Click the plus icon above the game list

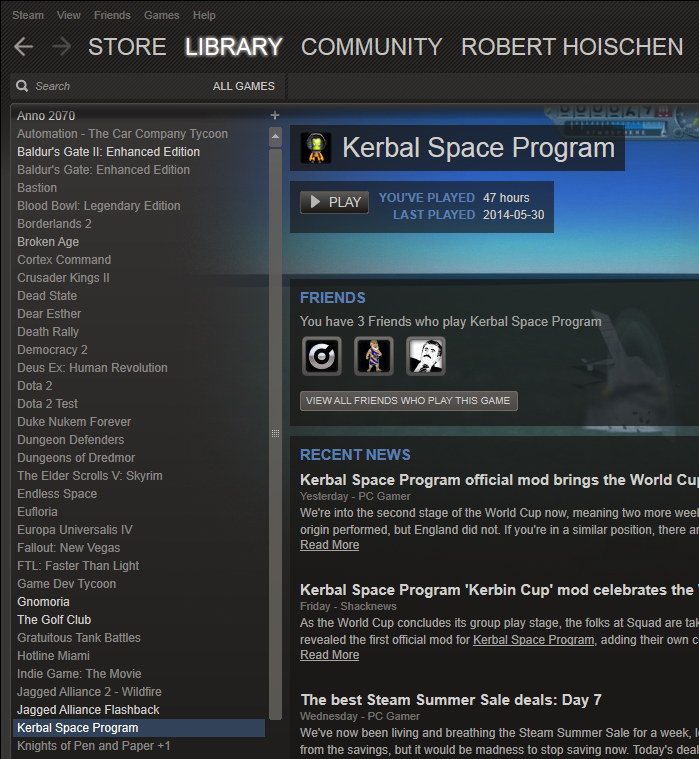click(x=275, y=115)
